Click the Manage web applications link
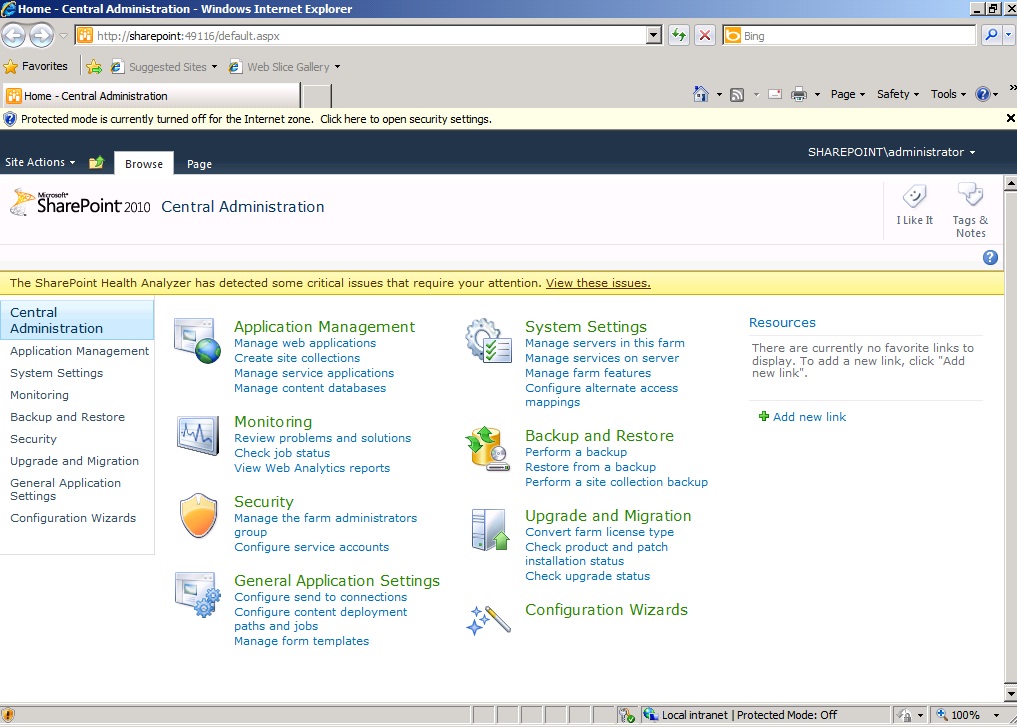 click(305, 343)
